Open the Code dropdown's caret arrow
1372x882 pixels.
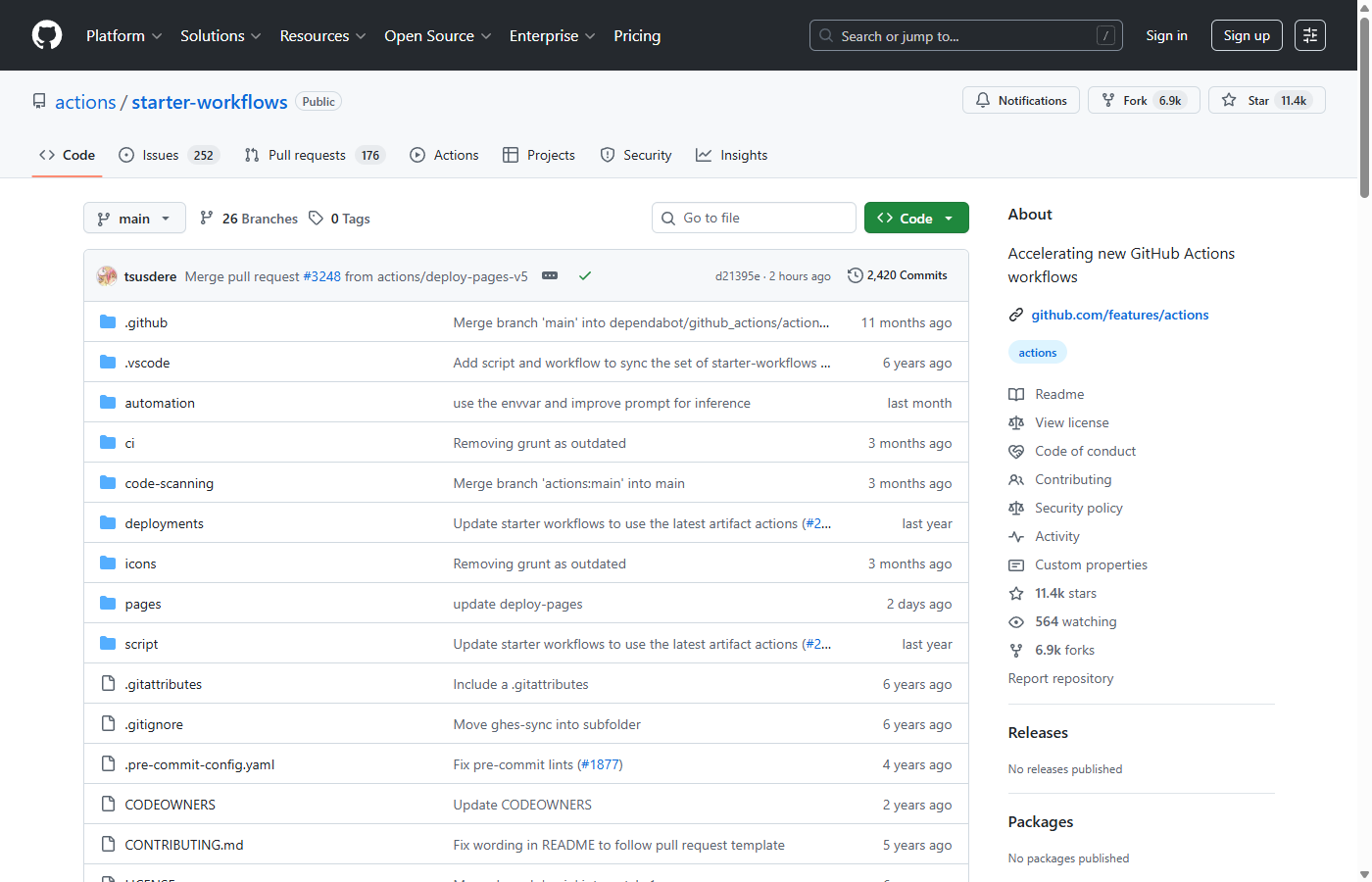pos(948,218)
